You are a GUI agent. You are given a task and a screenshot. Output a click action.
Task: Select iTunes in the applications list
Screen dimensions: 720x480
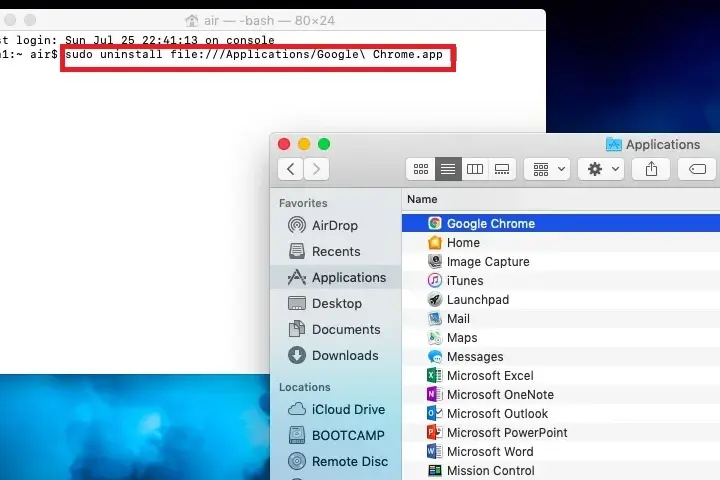pos(561,280)
